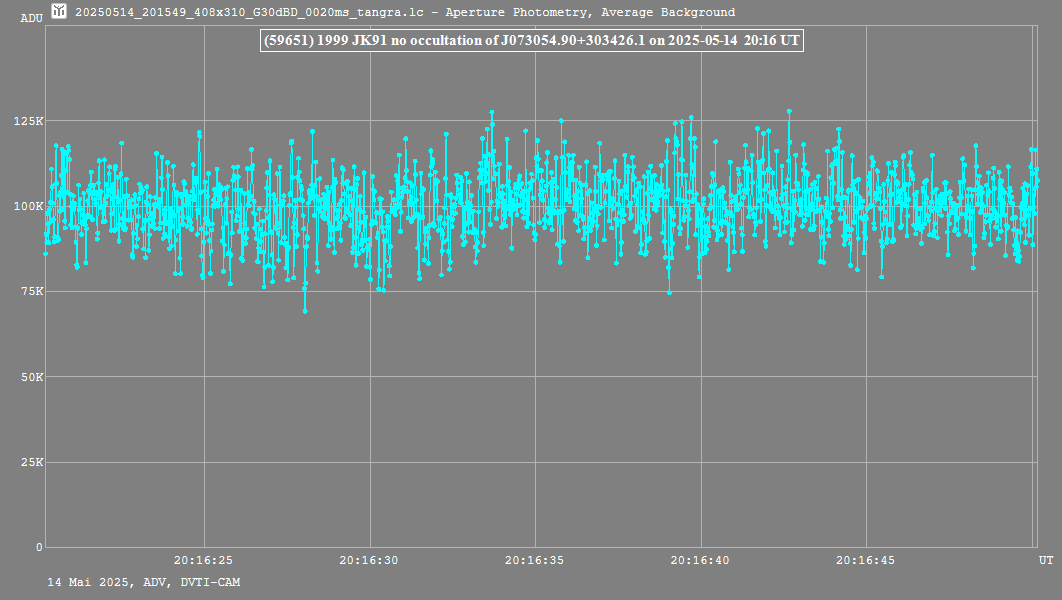This screenshot has width=1062, height=600.
Task: Click the 25K y-axis label
Action: coord(30,463)
